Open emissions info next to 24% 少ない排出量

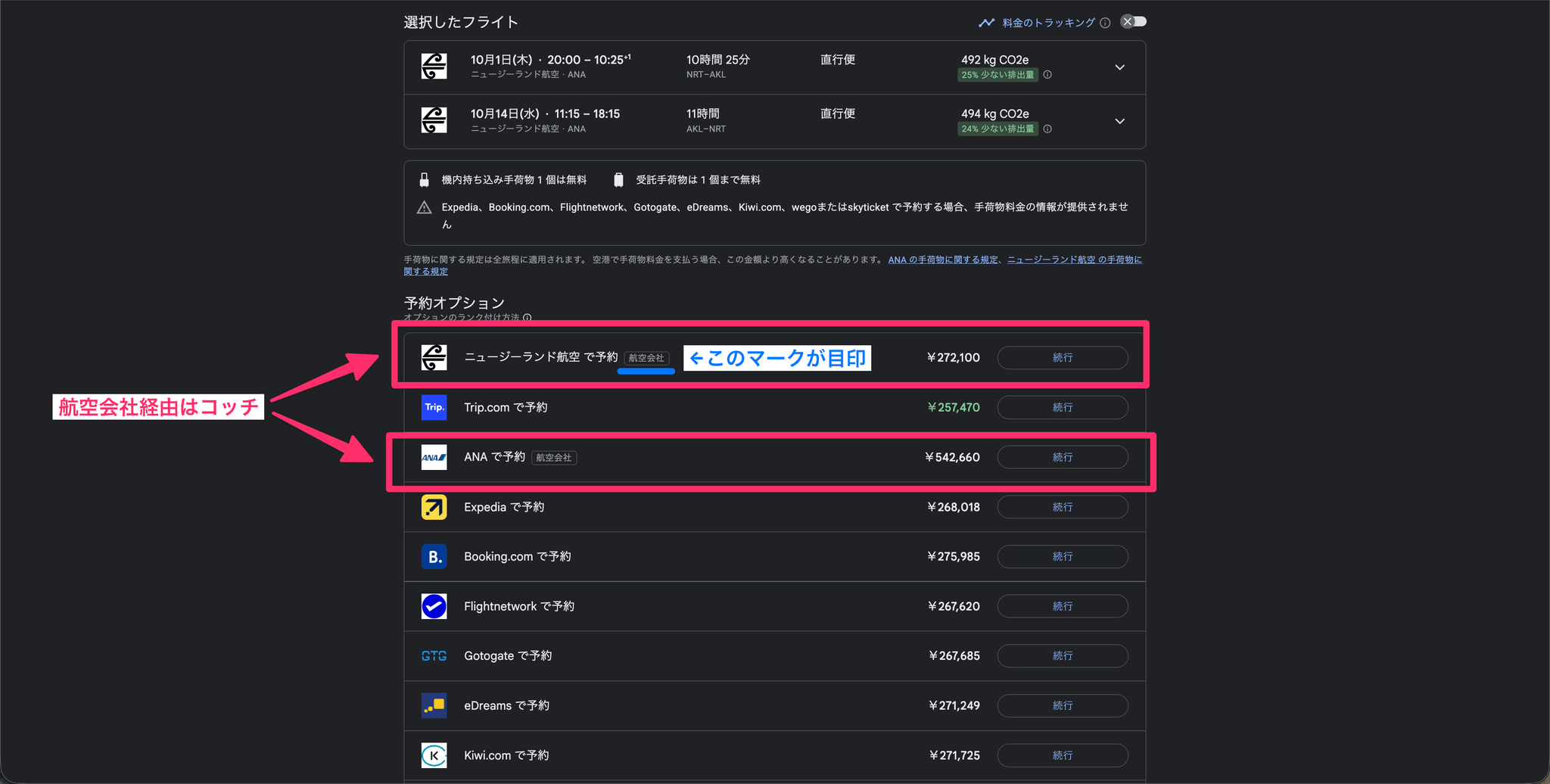tap(1047, 129)
